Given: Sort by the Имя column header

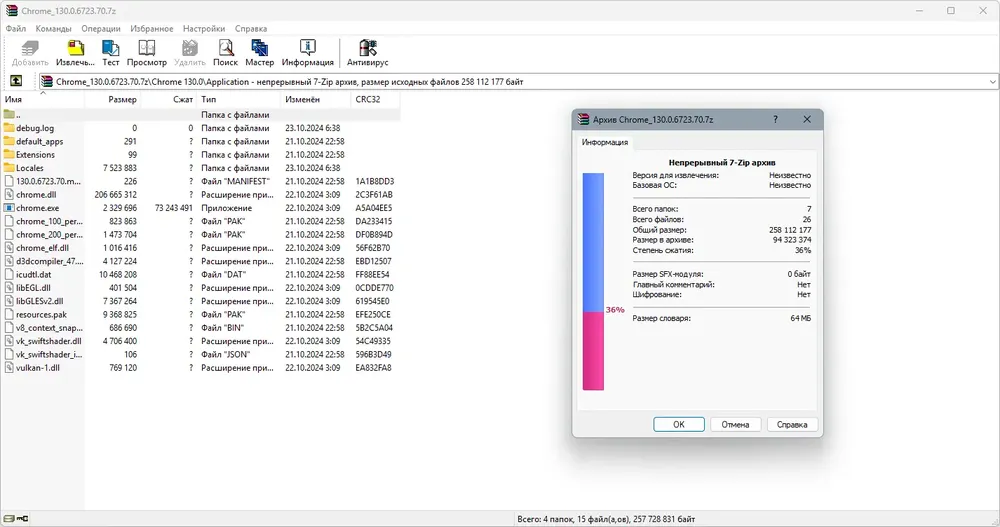Looking at the screenshot, I should tap(43, 100).
